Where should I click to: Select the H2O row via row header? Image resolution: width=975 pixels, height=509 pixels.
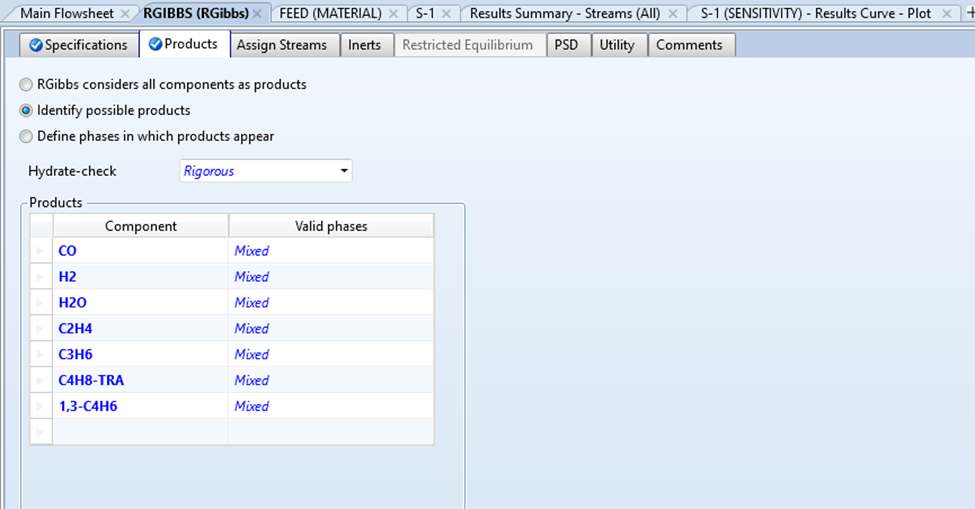coord(41,303)
